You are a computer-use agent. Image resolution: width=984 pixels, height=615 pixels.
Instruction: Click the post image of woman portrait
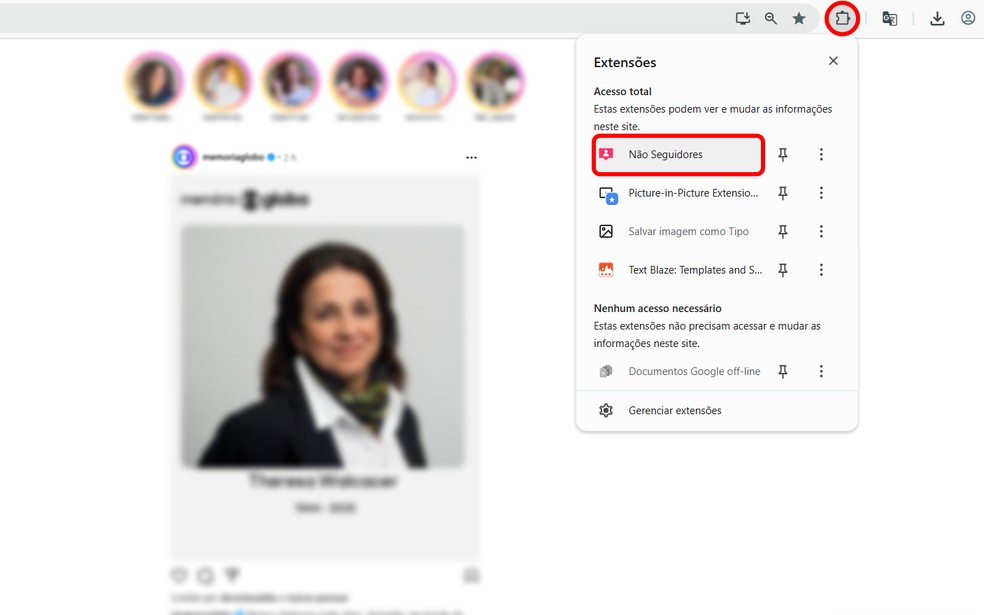[323, 346]
